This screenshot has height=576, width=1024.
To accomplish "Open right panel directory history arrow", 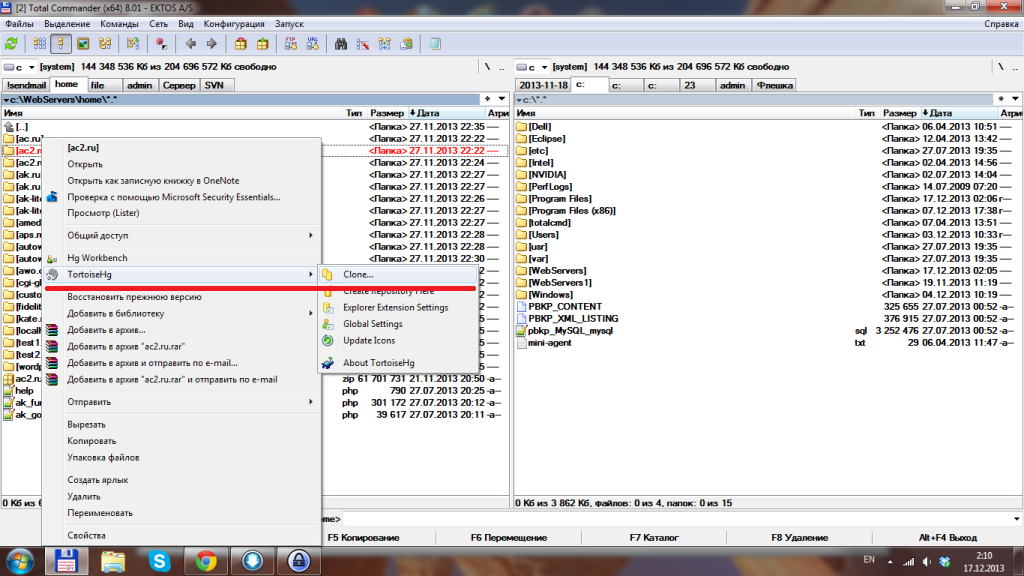I will 1015,99.
